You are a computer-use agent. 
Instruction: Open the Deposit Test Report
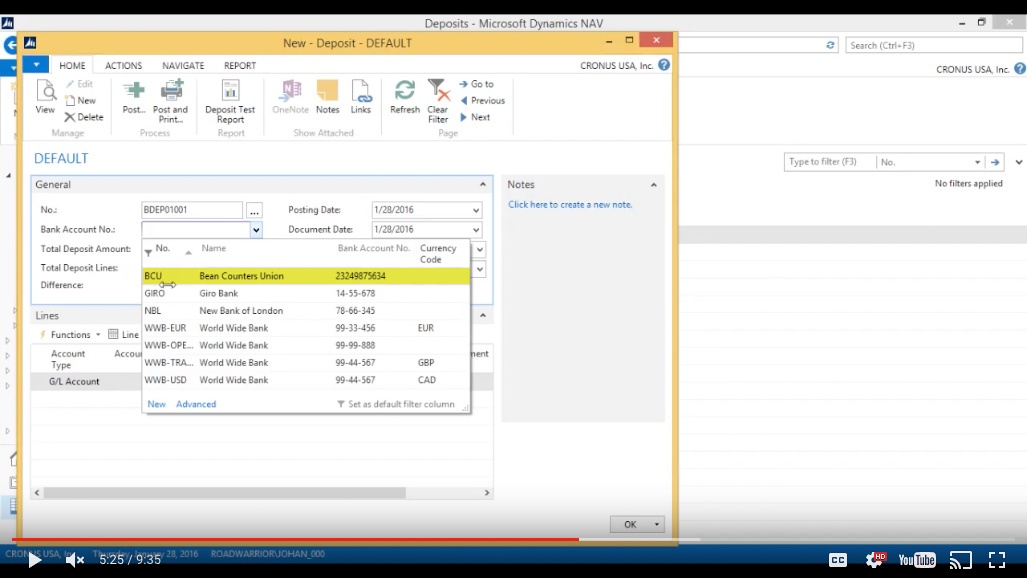point(230,101)
